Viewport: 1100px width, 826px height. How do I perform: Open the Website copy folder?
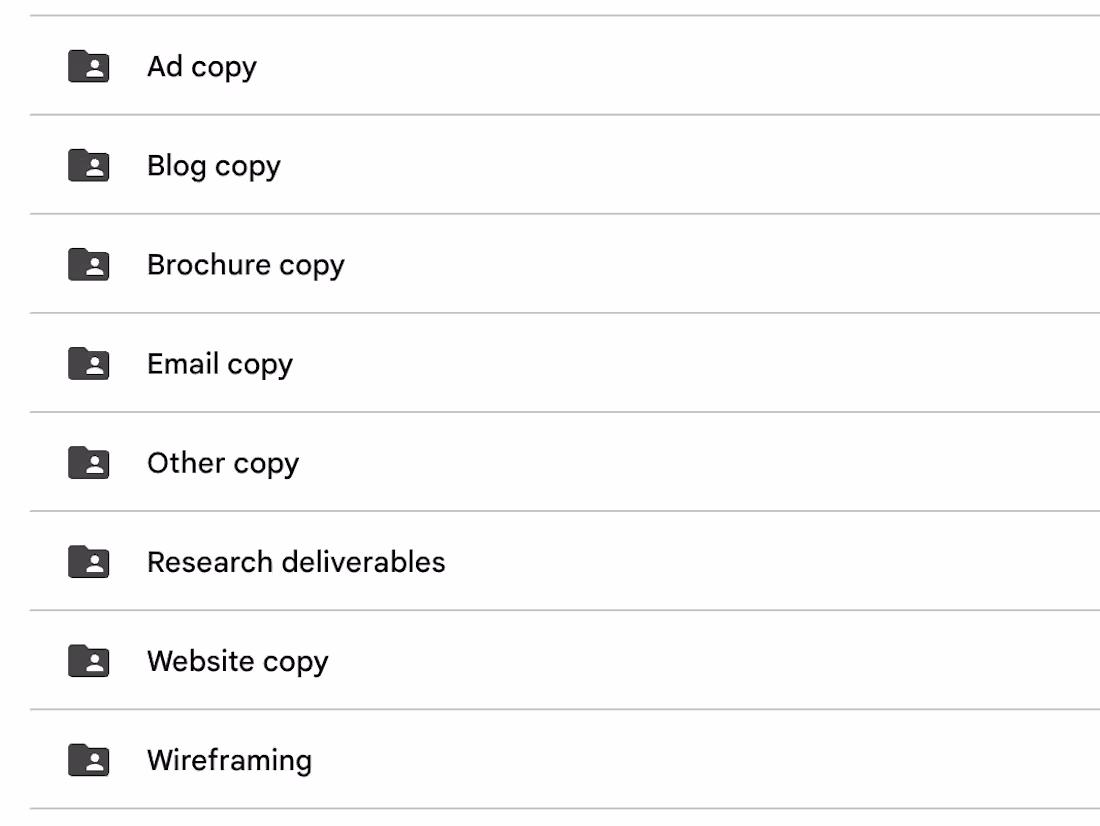click(237, 660)
